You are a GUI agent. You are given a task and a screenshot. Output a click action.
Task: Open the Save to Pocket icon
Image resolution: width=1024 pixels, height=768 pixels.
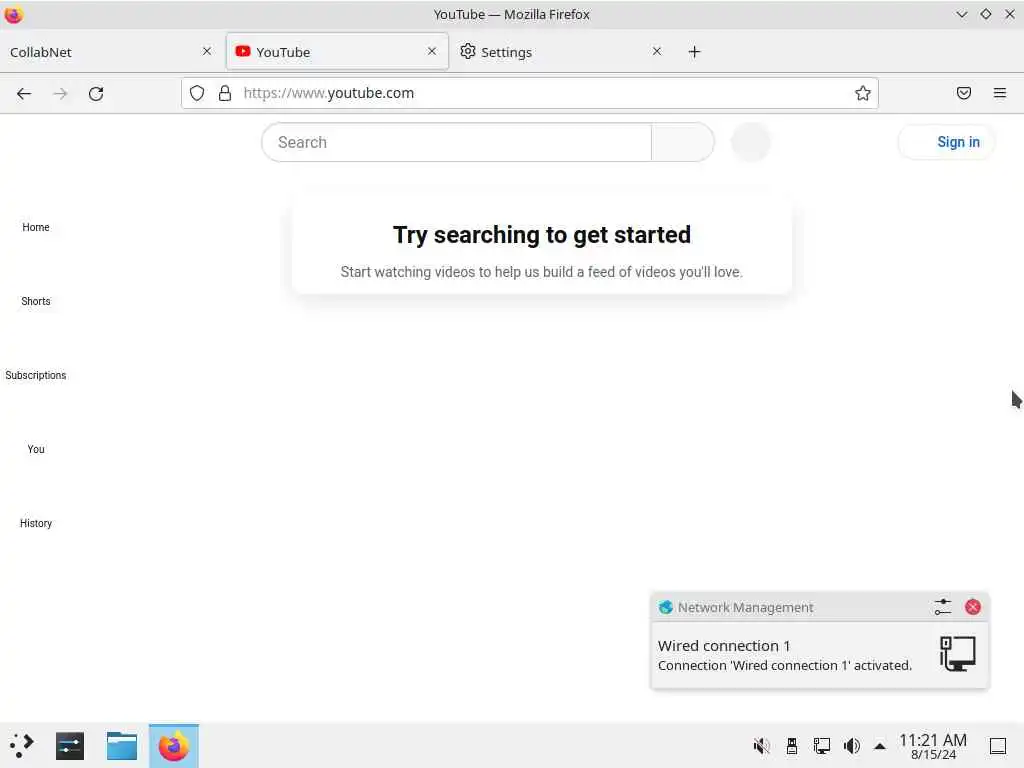pyautogui.click(x=964, y=93)
